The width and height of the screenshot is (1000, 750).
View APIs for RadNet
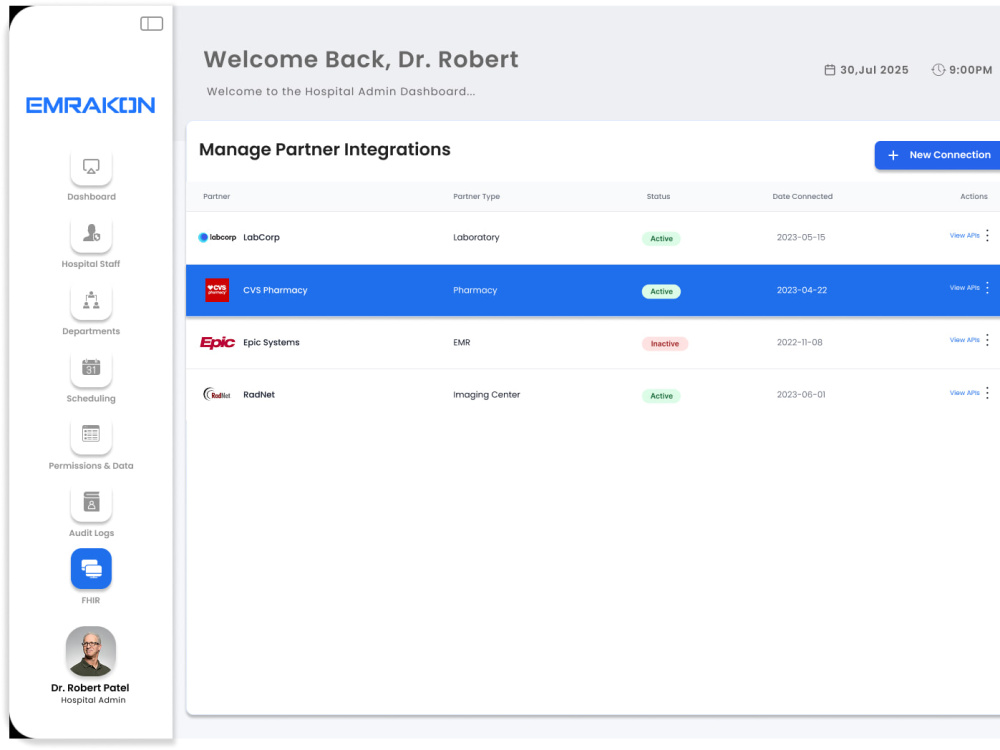(964, 393)
